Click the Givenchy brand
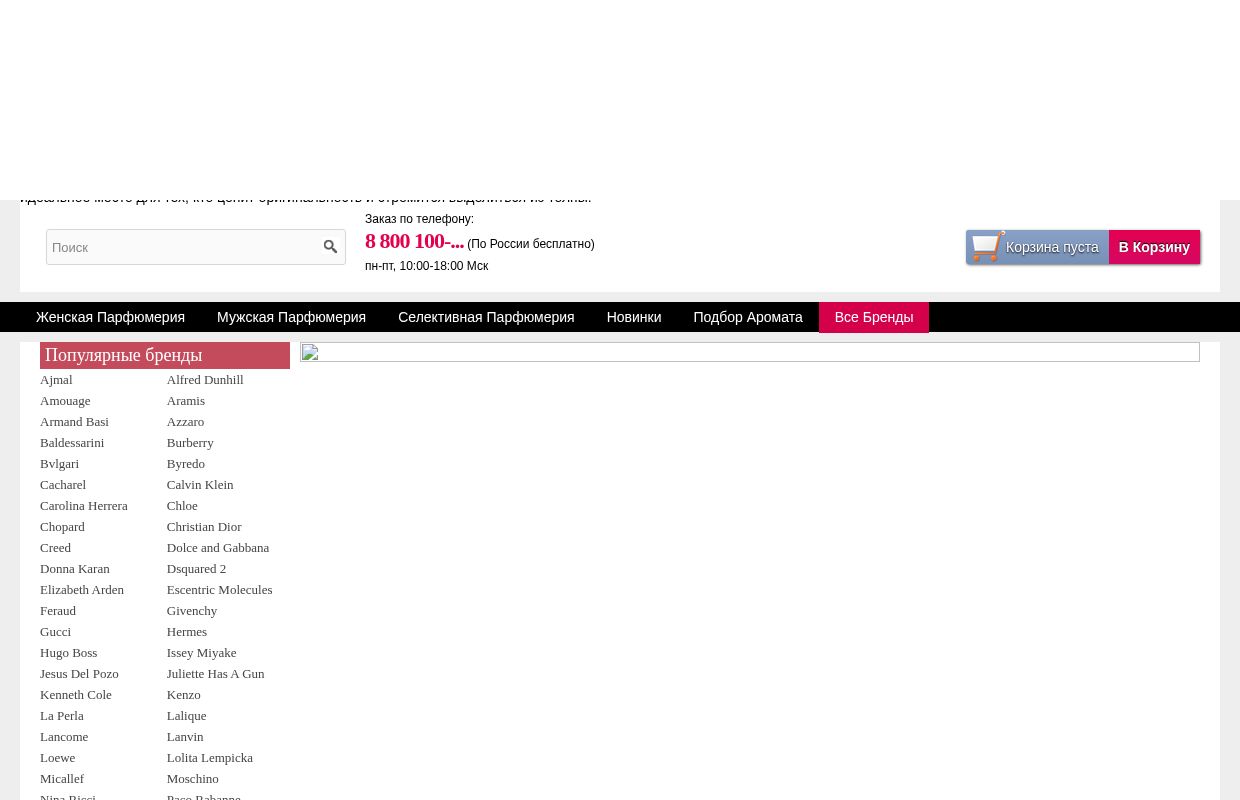Screen dimensions: 1240x800 click(191, 611)
